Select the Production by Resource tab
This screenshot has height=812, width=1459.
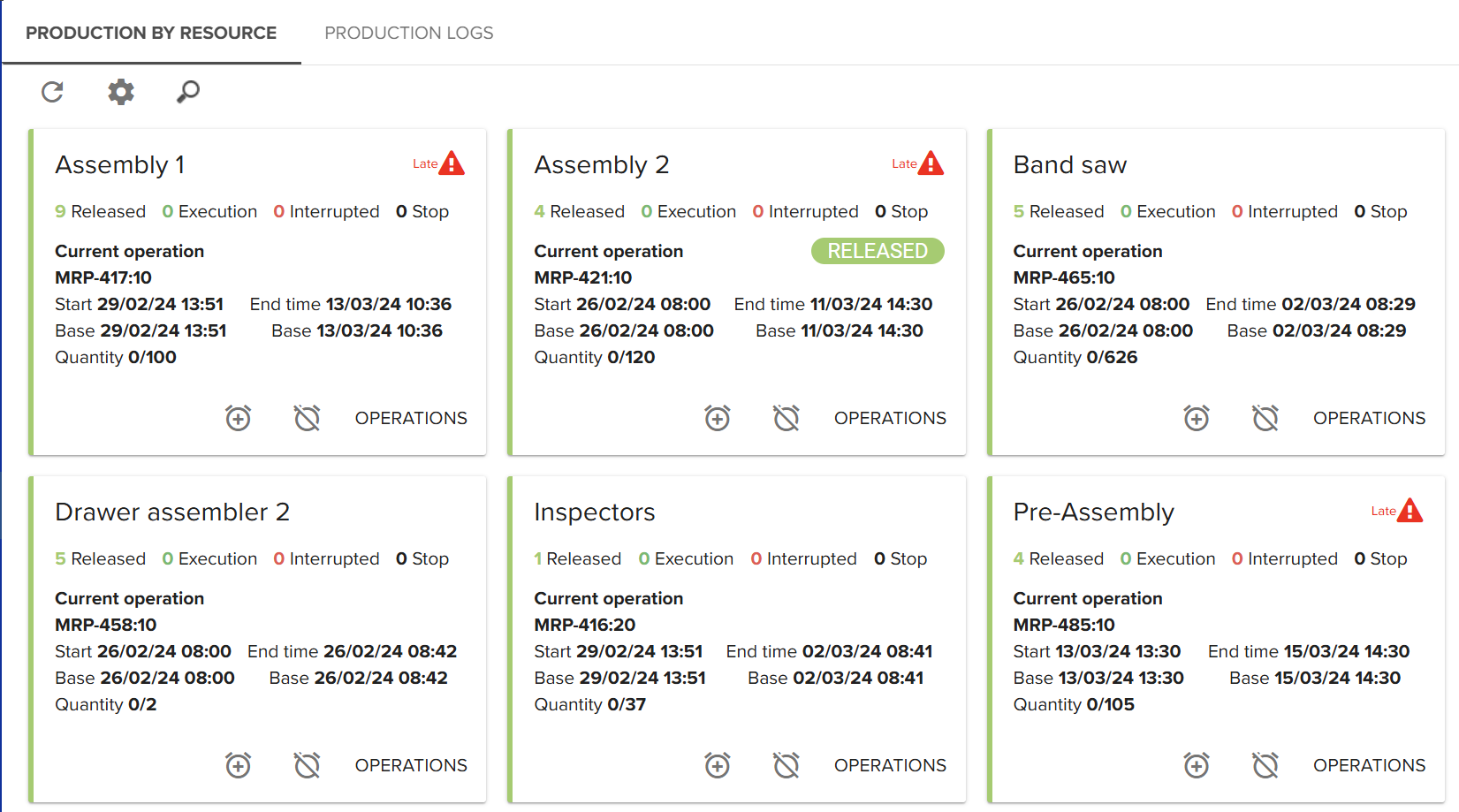tap(151, 33)
